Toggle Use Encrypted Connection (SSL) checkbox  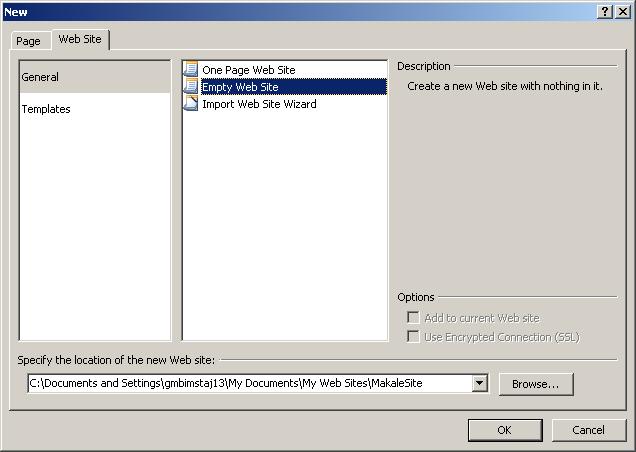(x=413, y=336)
